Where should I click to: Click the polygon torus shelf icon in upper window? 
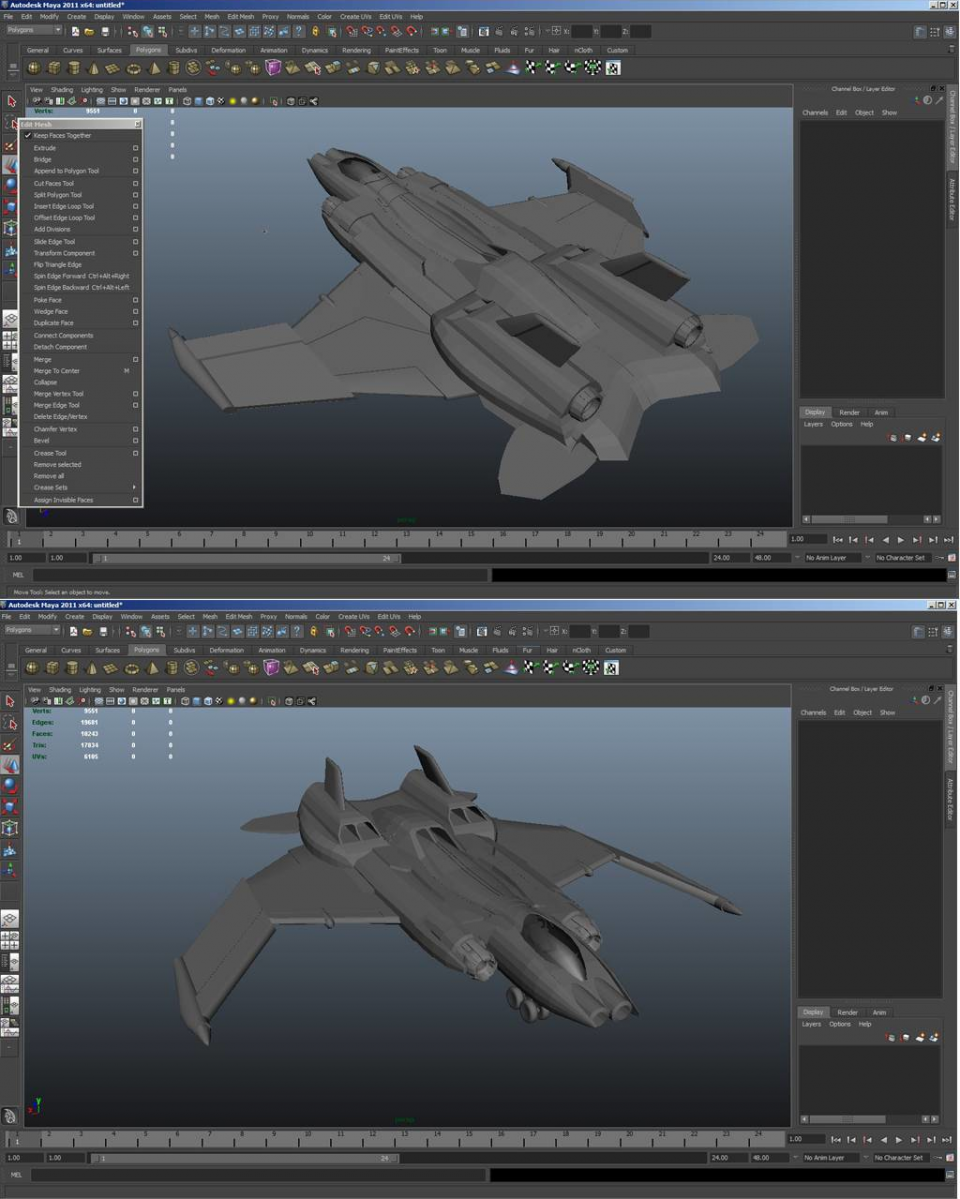click(133, 68)
